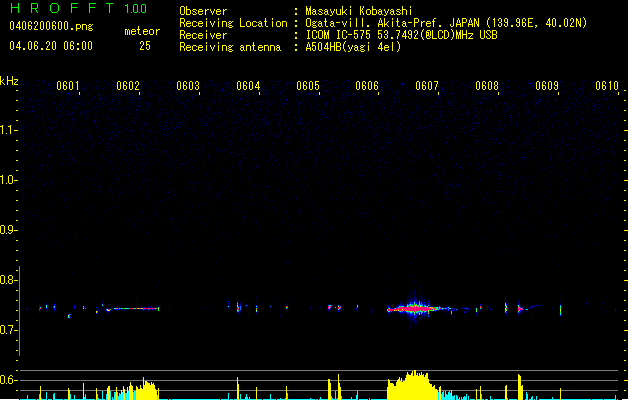Click the 0604 time axis marker
629x400 pixels.
coord(248,86)
